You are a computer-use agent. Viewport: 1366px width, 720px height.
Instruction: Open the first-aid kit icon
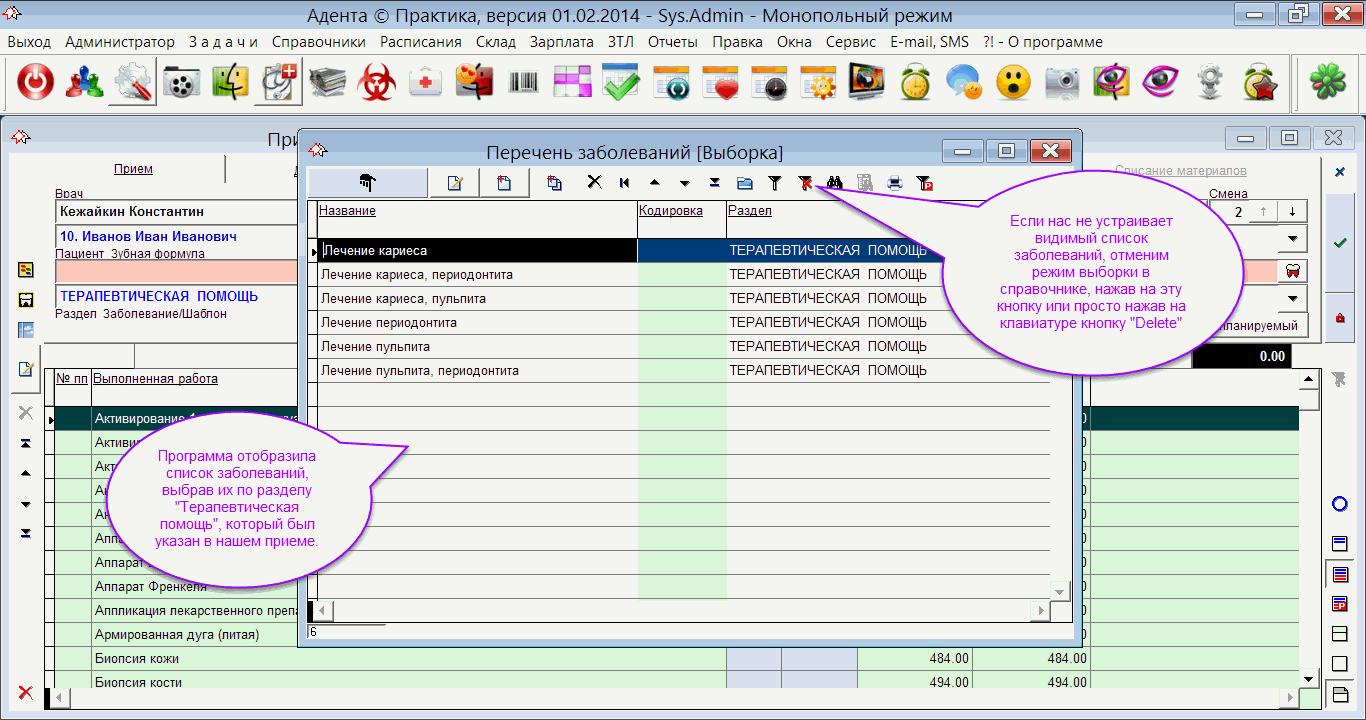coord(426,84)
